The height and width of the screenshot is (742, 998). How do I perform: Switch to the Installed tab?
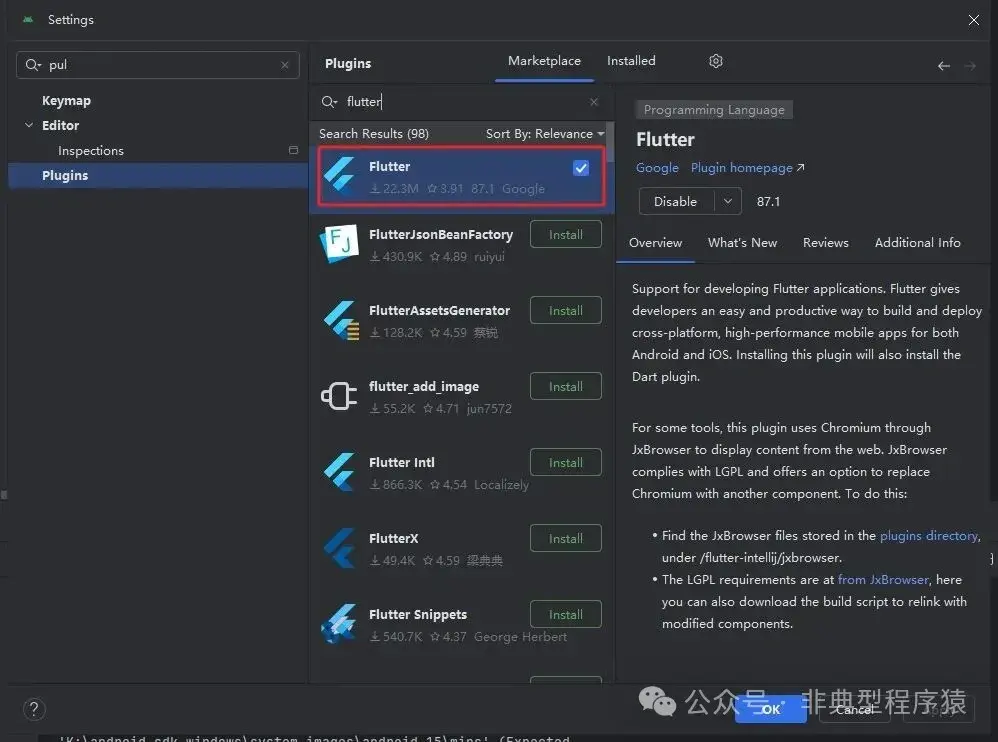pyautogui.click(x=631, y=61)
